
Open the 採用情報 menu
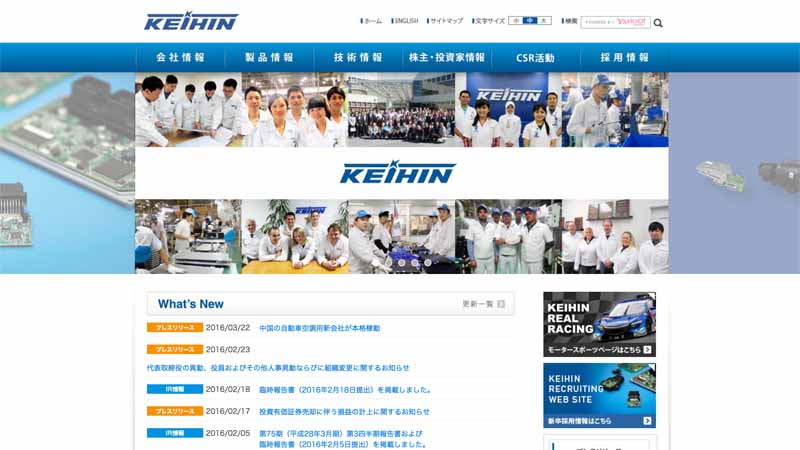tap(624, 58)
